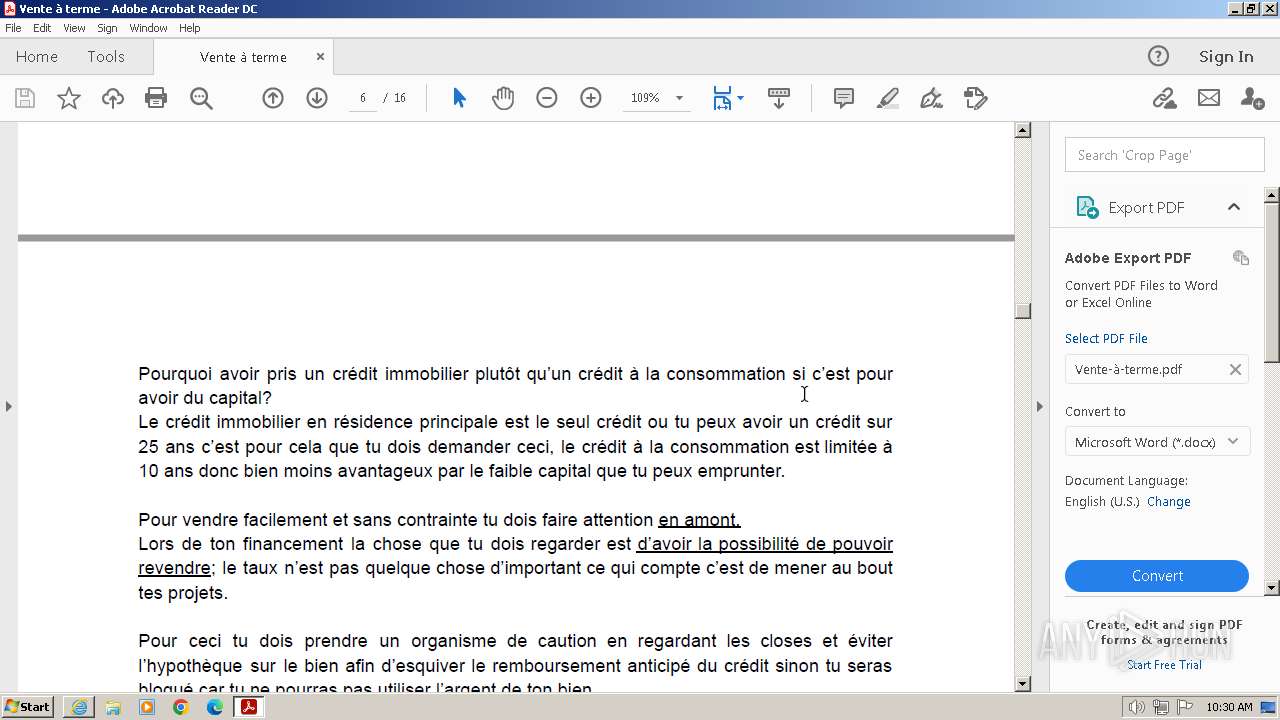Zoom in with plus icon
The width and height of the screenshot is (1280, 720).
click(x=591, y=98)
